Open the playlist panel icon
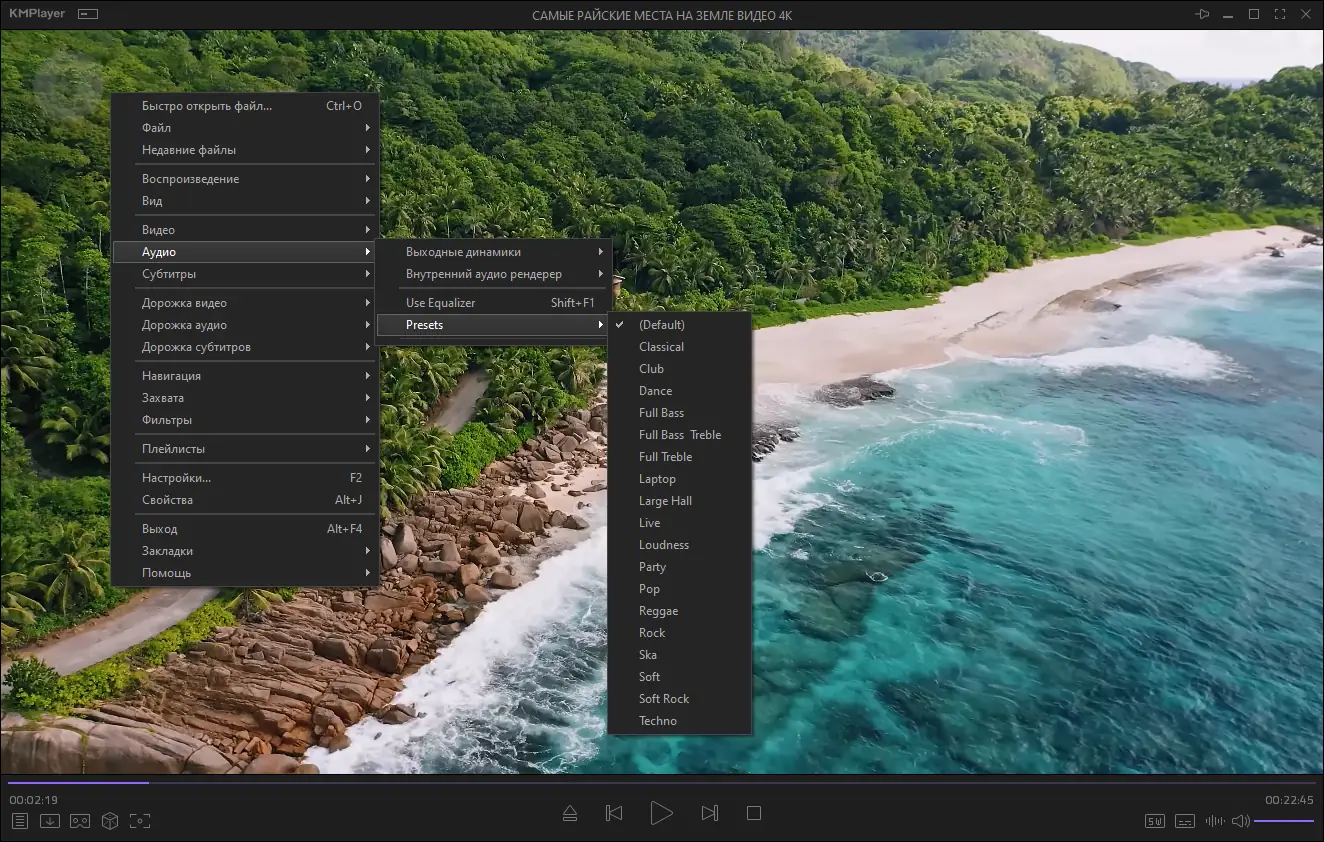 click(x=19, y=821)
